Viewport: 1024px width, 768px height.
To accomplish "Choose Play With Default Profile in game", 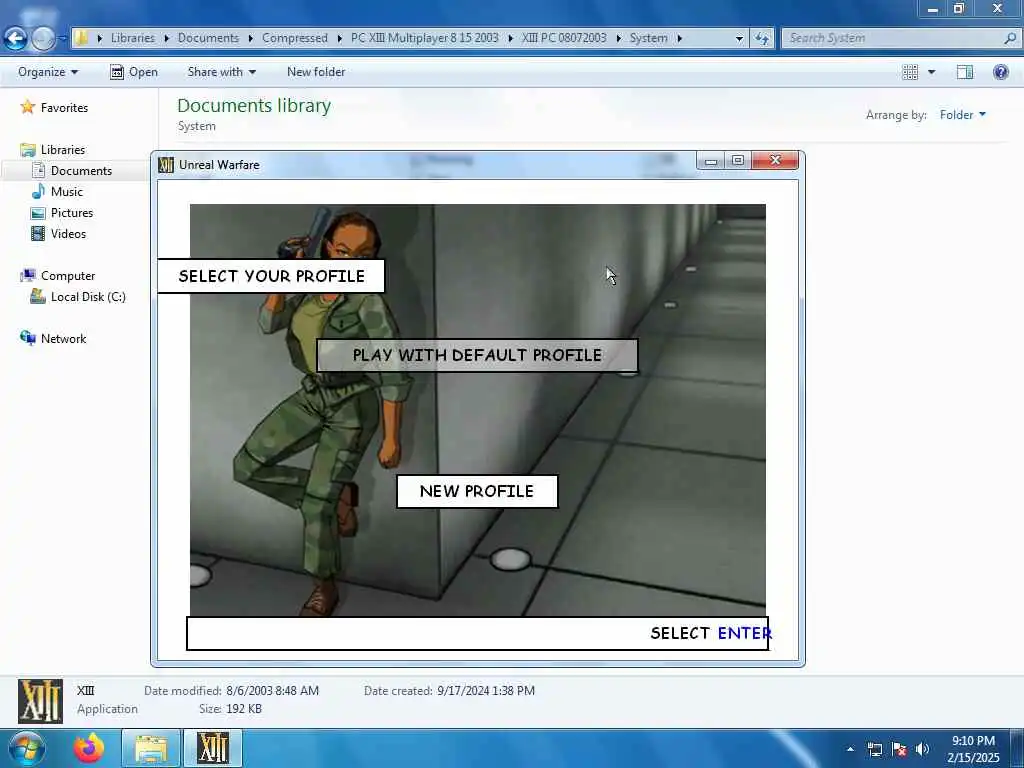I will click(477, 355).
